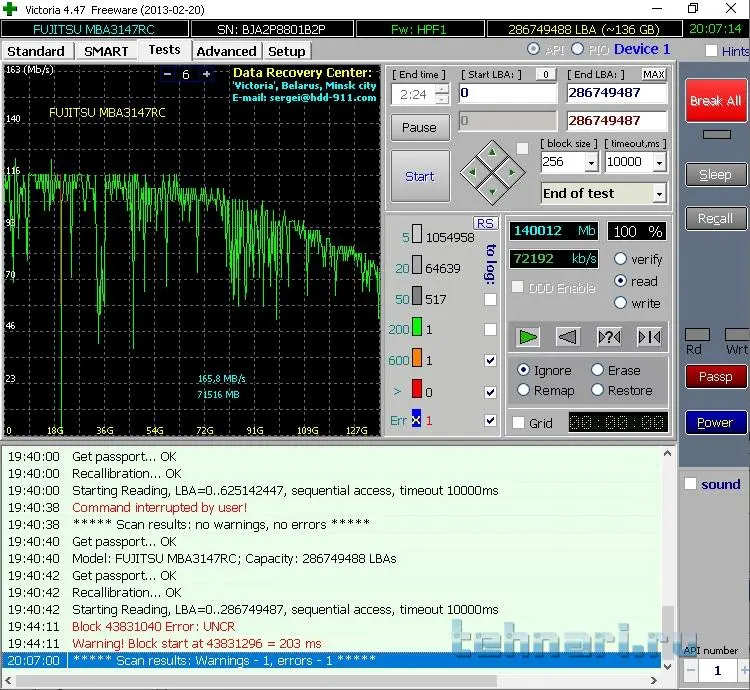Click the right arrow on diamond navigator

(x=510, y=173)
